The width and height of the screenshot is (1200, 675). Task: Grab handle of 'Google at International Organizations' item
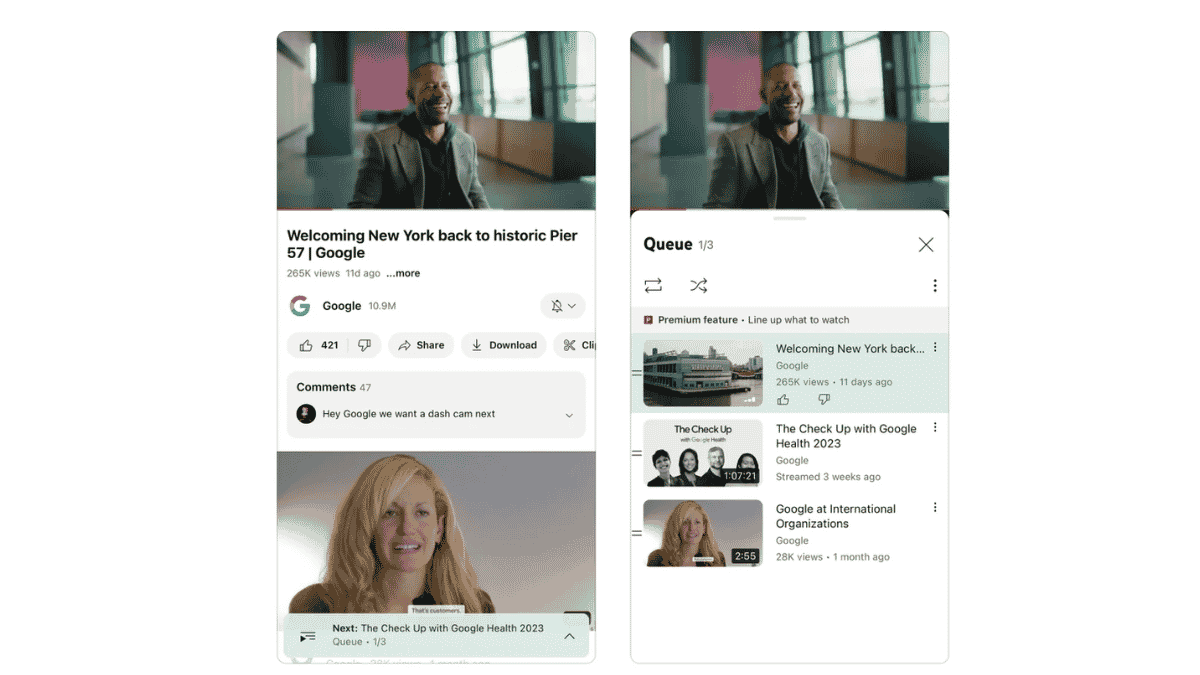click(637, 533)
